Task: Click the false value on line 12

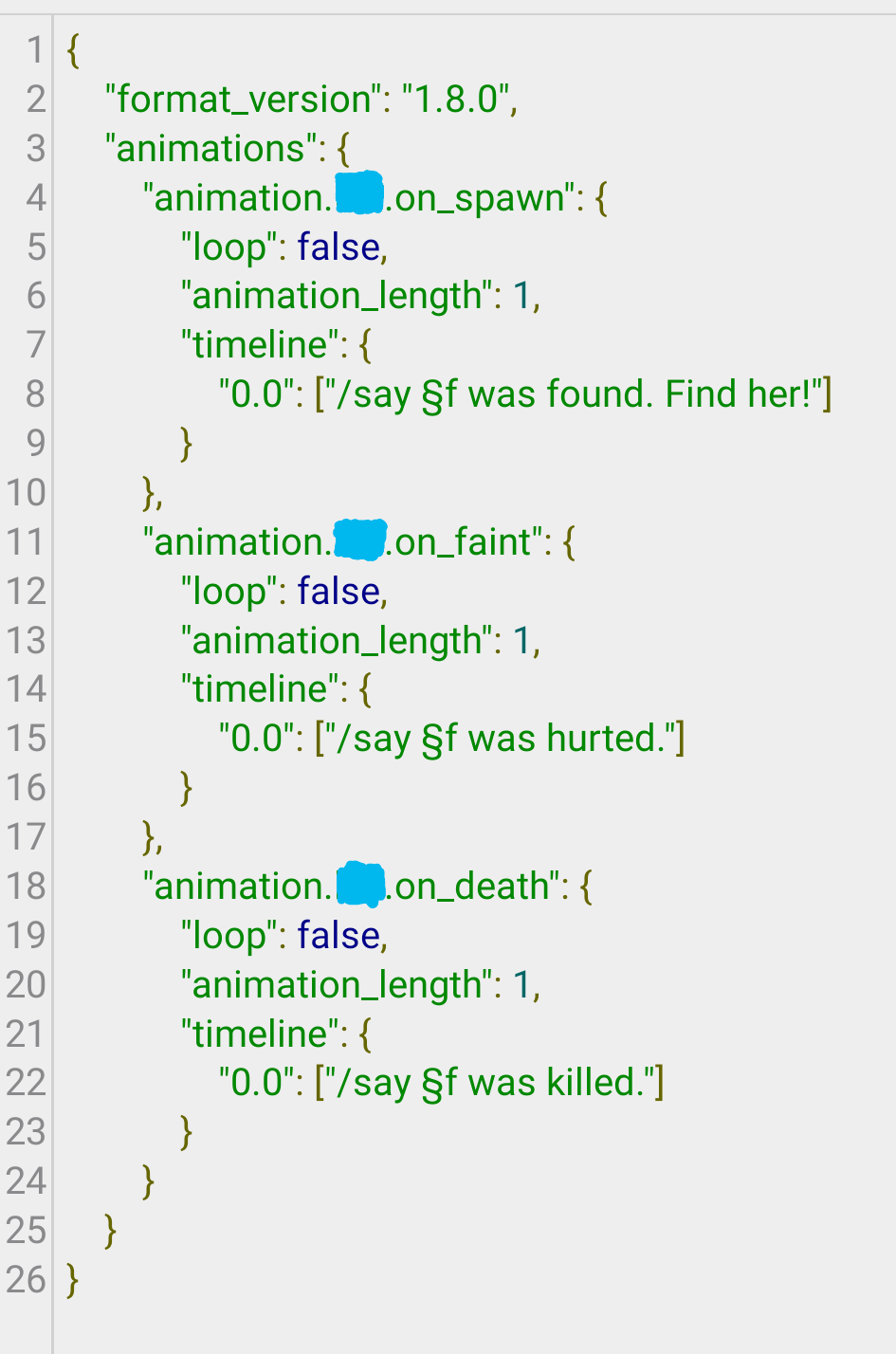Action: pos(338,591)
